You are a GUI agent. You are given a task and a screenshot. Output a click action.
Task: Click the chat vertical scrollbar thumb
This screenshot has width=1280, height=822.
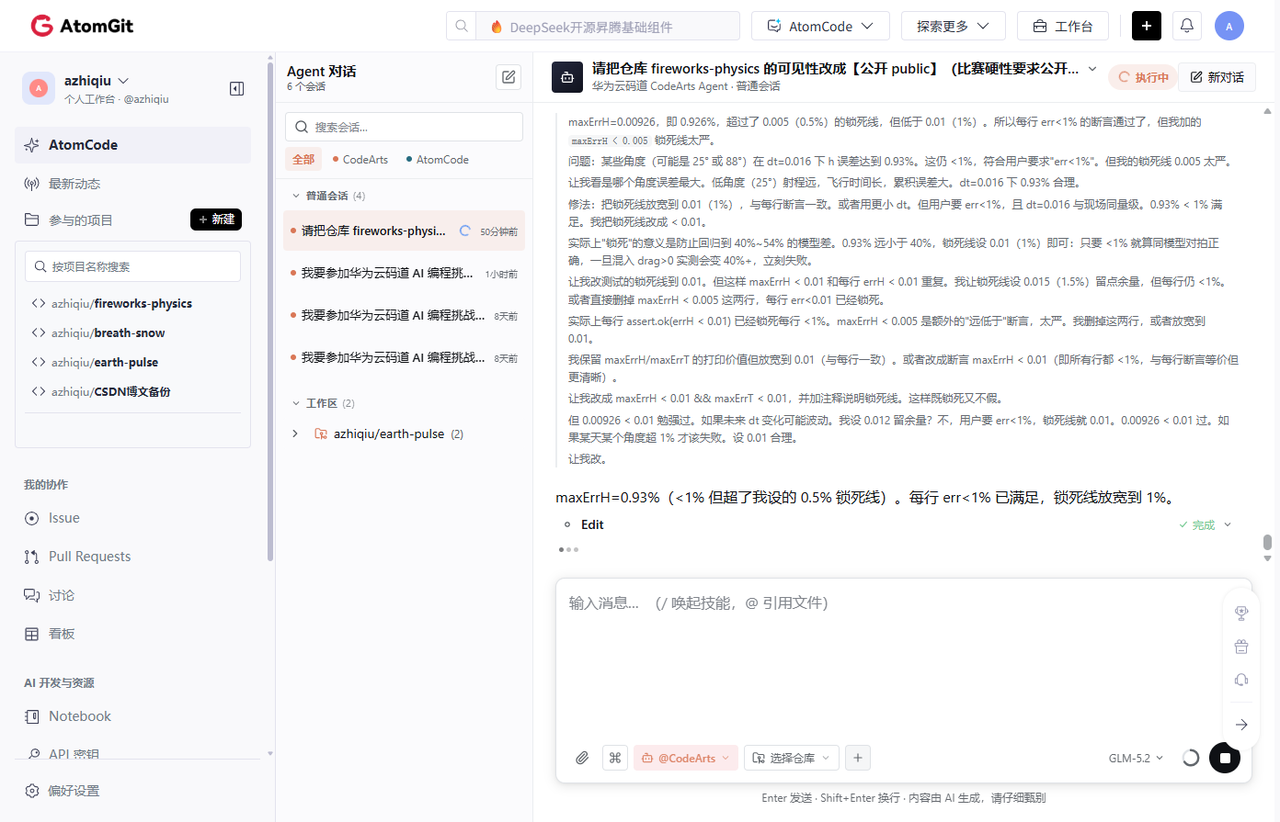tap(1267, 542)
